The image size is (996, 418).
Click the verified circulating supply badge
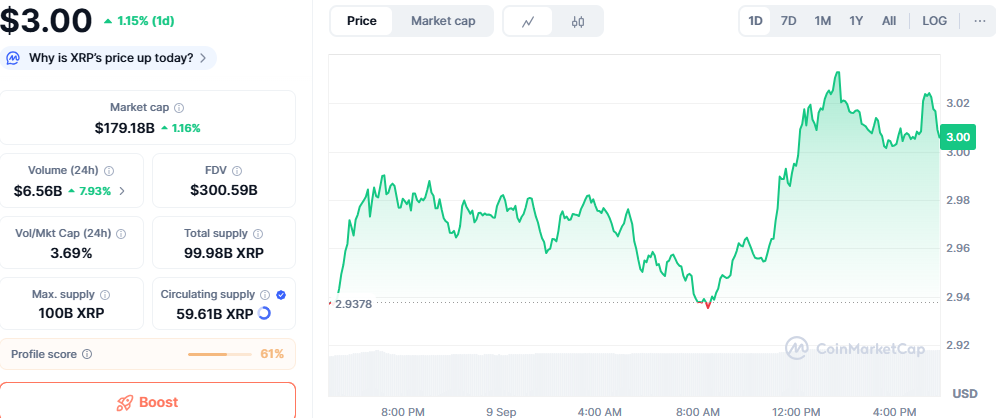point(281,295)
